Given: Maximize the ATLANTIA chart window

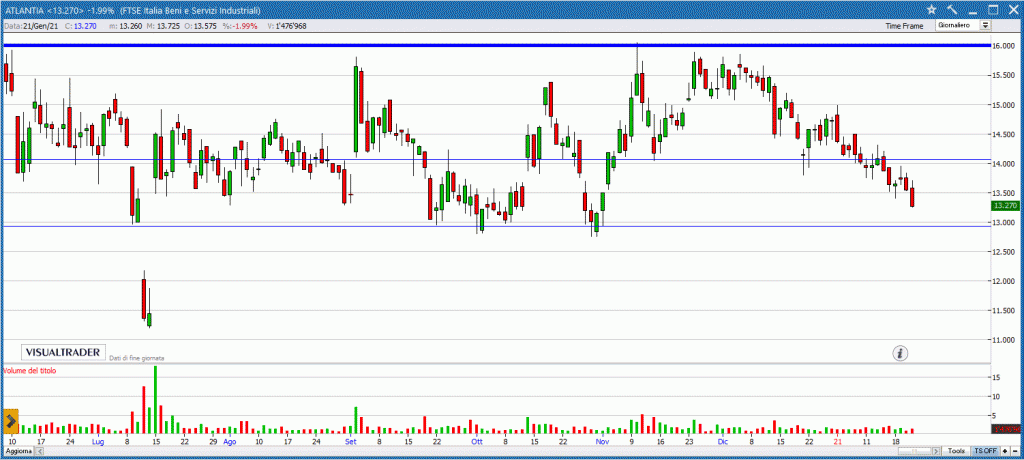Looking at the screenshot, I should [993, 9].
